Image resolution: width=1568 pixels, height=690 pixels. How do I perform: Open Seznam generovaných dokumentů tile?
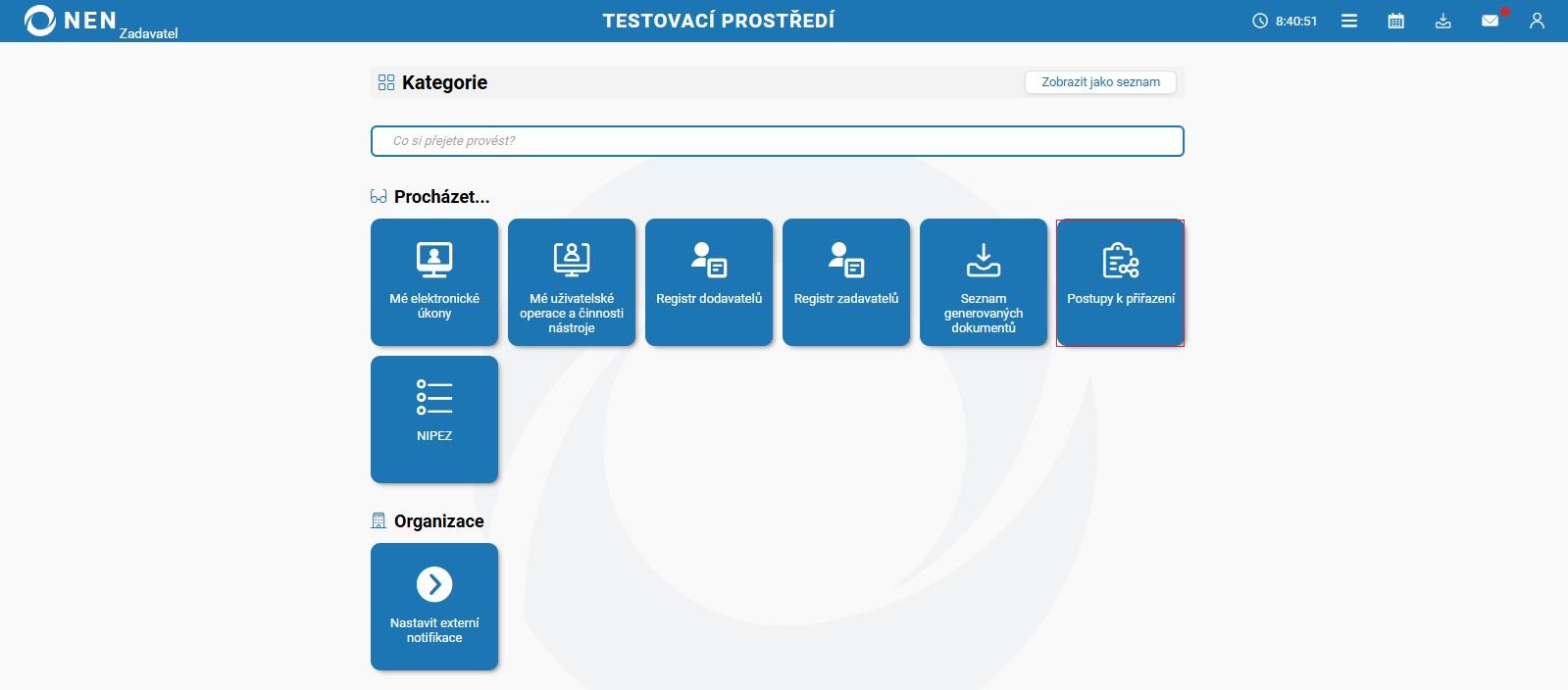(984, 282)
